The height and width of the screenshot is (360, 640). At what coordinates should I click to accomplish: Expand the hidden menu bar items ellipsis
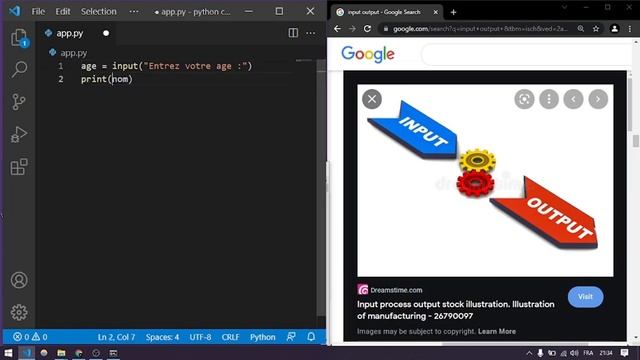point(134,11)
